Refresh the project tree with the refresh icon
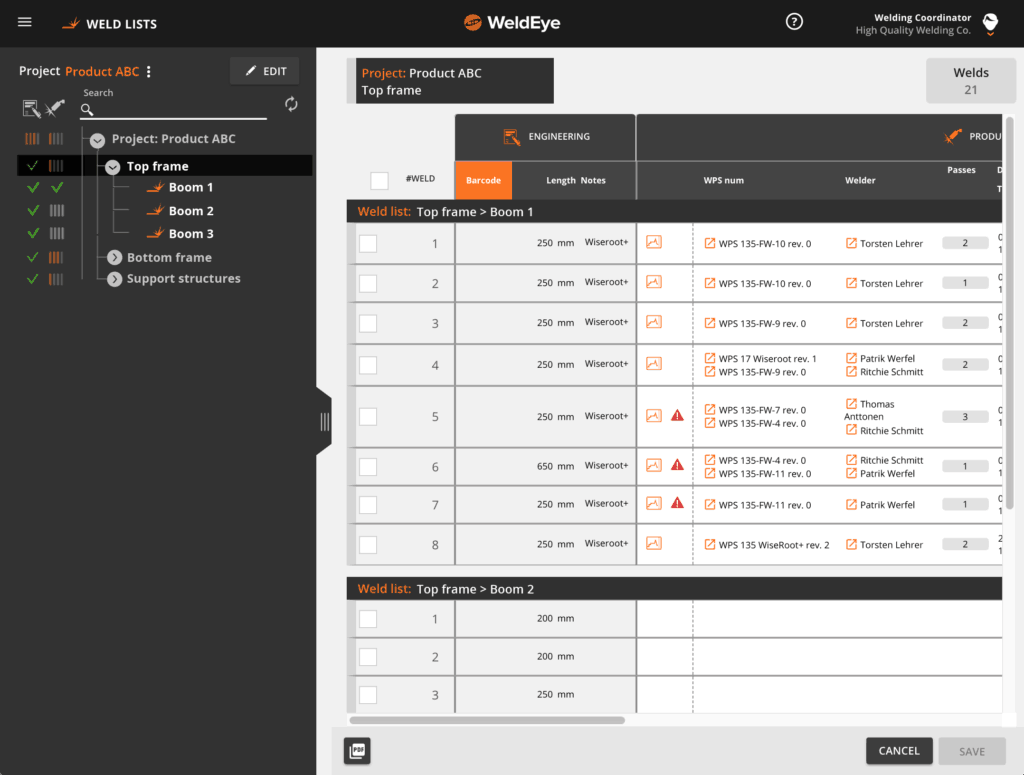Image resolution: width=1024 pixels, height=775 pixels. click(289, 103)
